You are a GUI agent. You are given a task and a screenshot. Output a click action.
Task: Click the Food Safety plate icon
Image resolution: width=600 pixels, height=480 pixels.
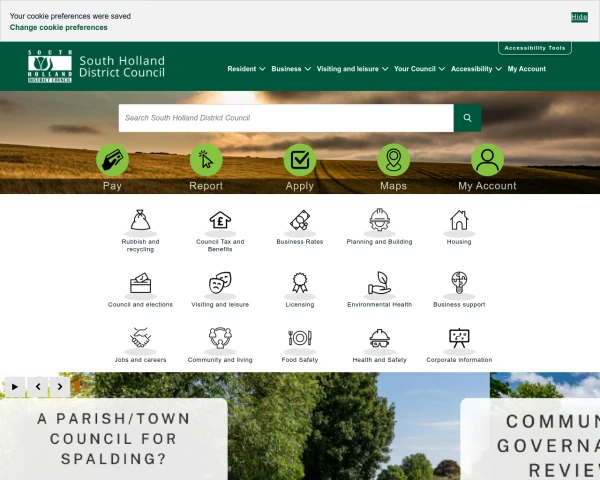300,338
